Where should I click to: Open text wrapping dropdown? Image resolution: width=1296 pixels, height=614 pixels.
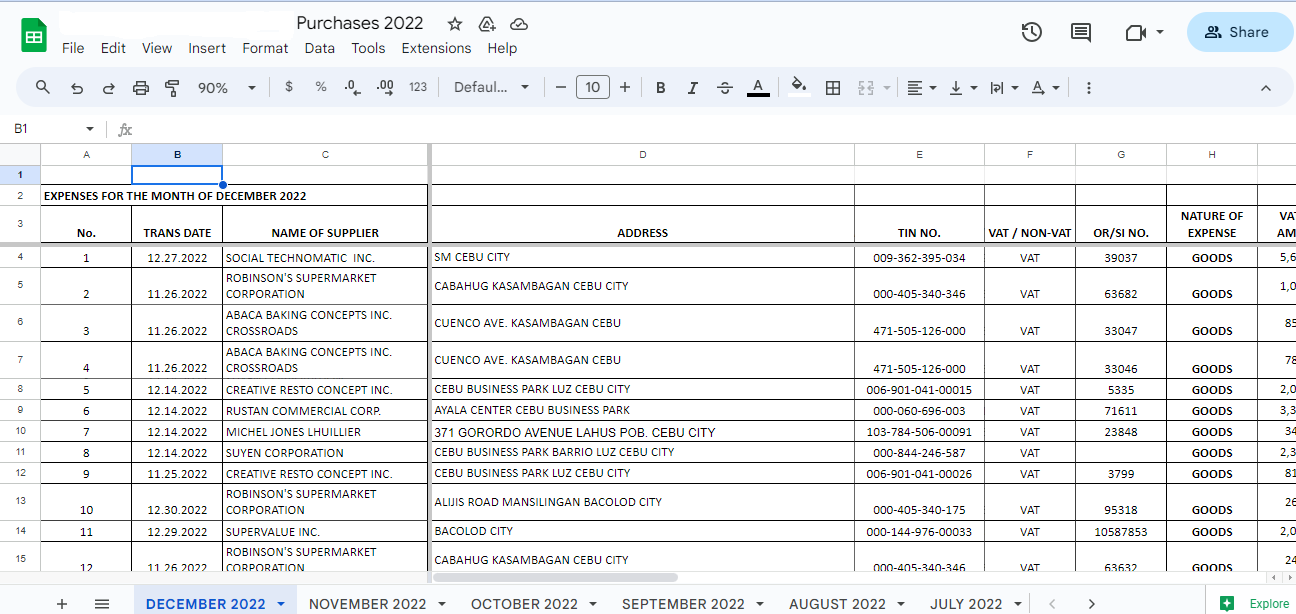pyautogui.click(x=1003, y=88)
